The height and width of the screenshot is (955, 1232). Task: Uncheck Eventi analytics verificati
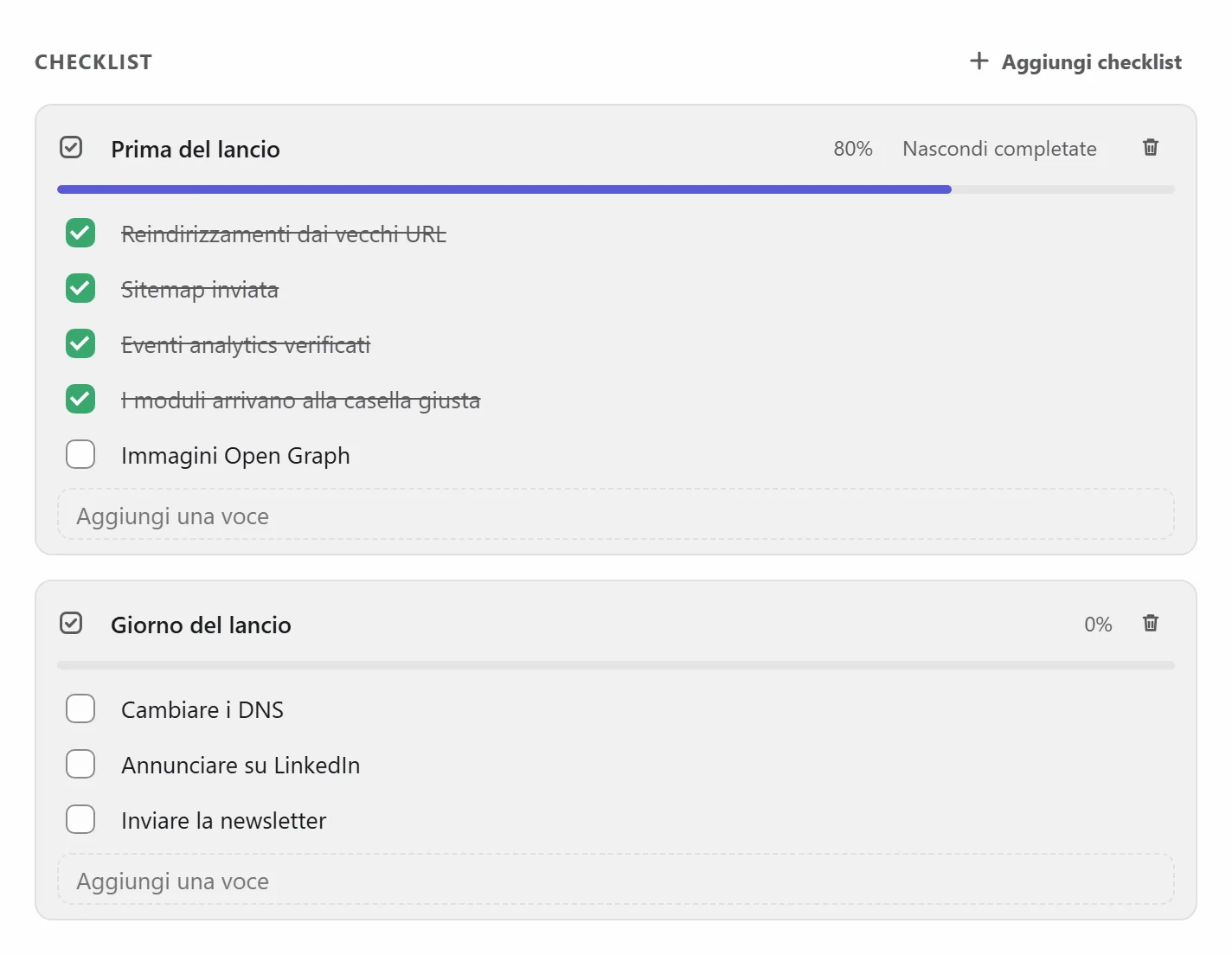point(80,343)
